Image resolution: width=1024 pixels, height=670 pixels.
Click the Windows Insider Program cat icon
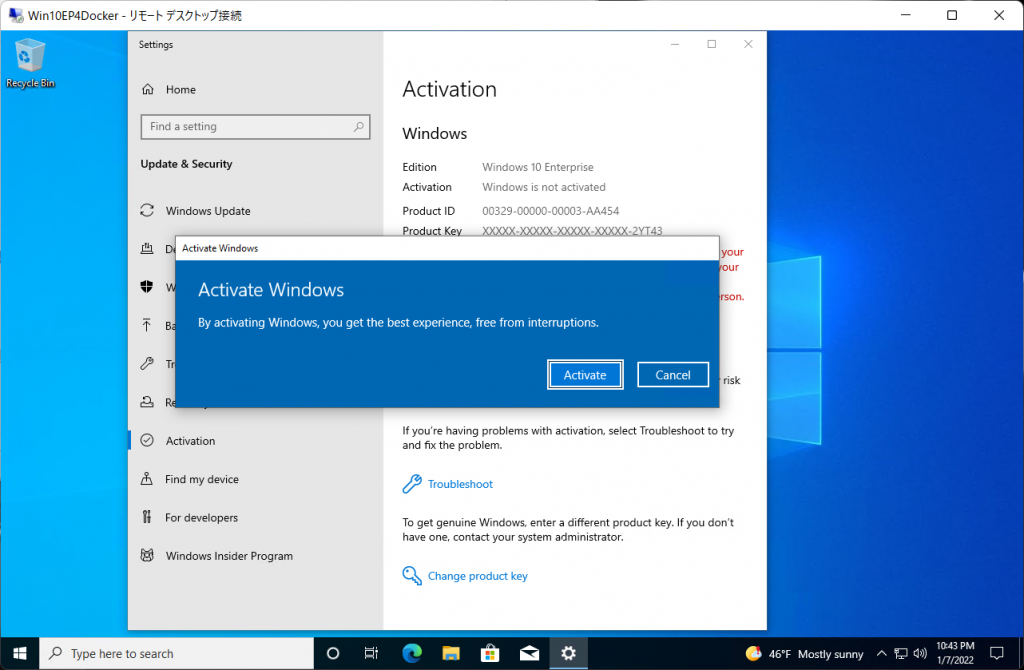[147, 555]
